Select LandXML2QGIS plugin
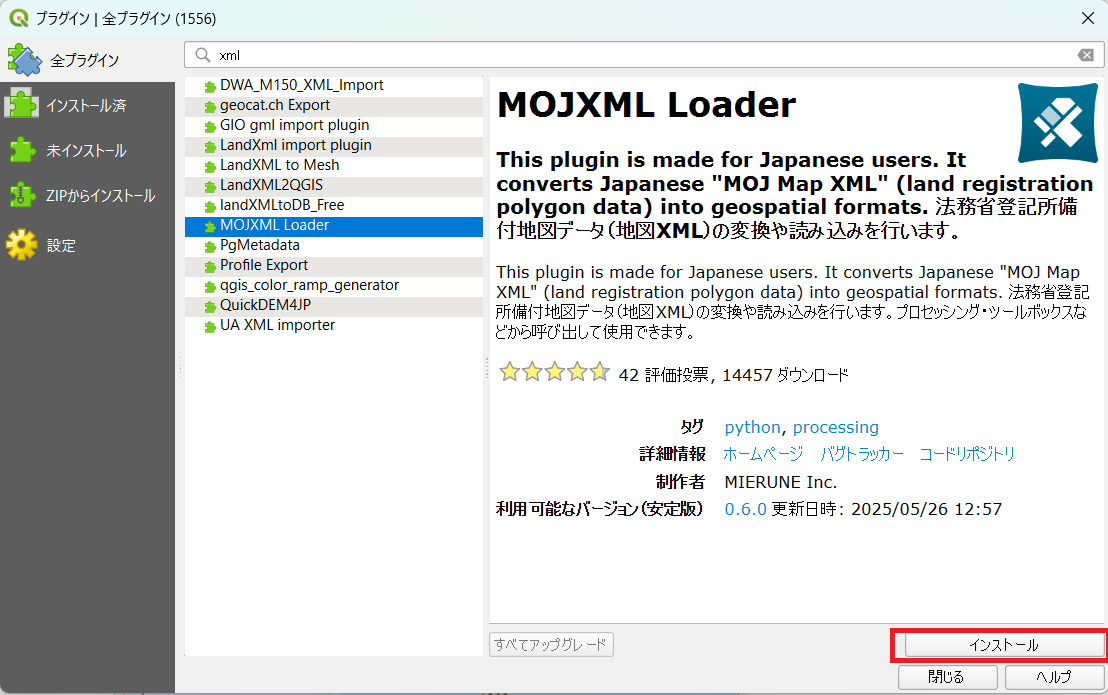 tap(334, 185)
